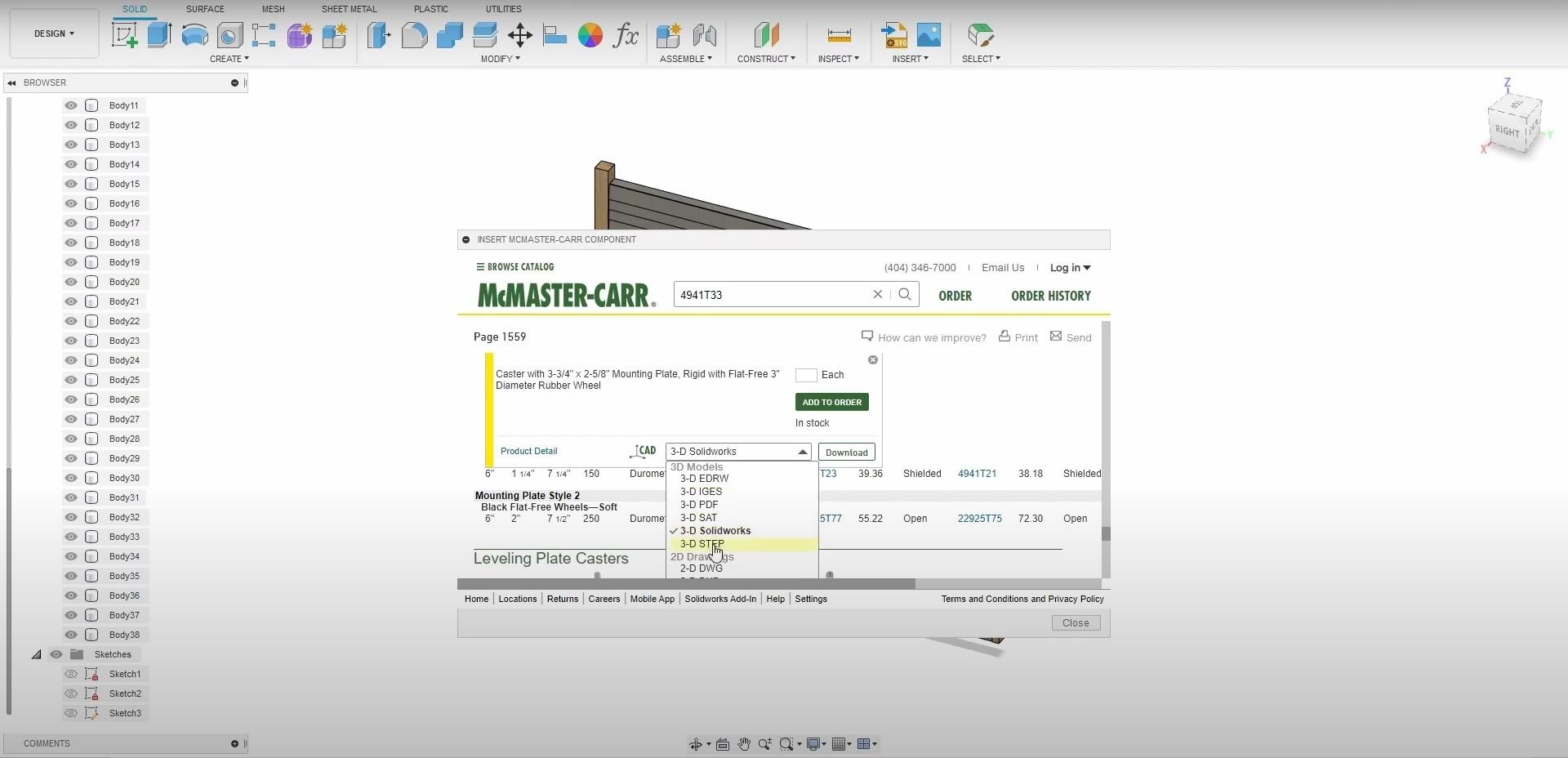This screenshot has width=1568, height=758.
Task: Hide Body27 using its eye icon
Action: (71, 419)
